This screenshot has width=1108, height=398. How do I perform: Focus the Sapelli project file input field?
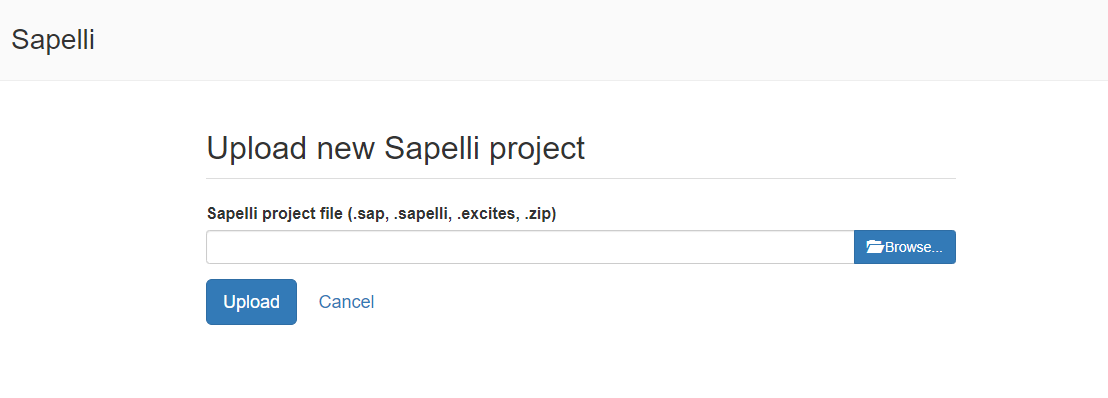pyautogui.click(x=530, y=247)
